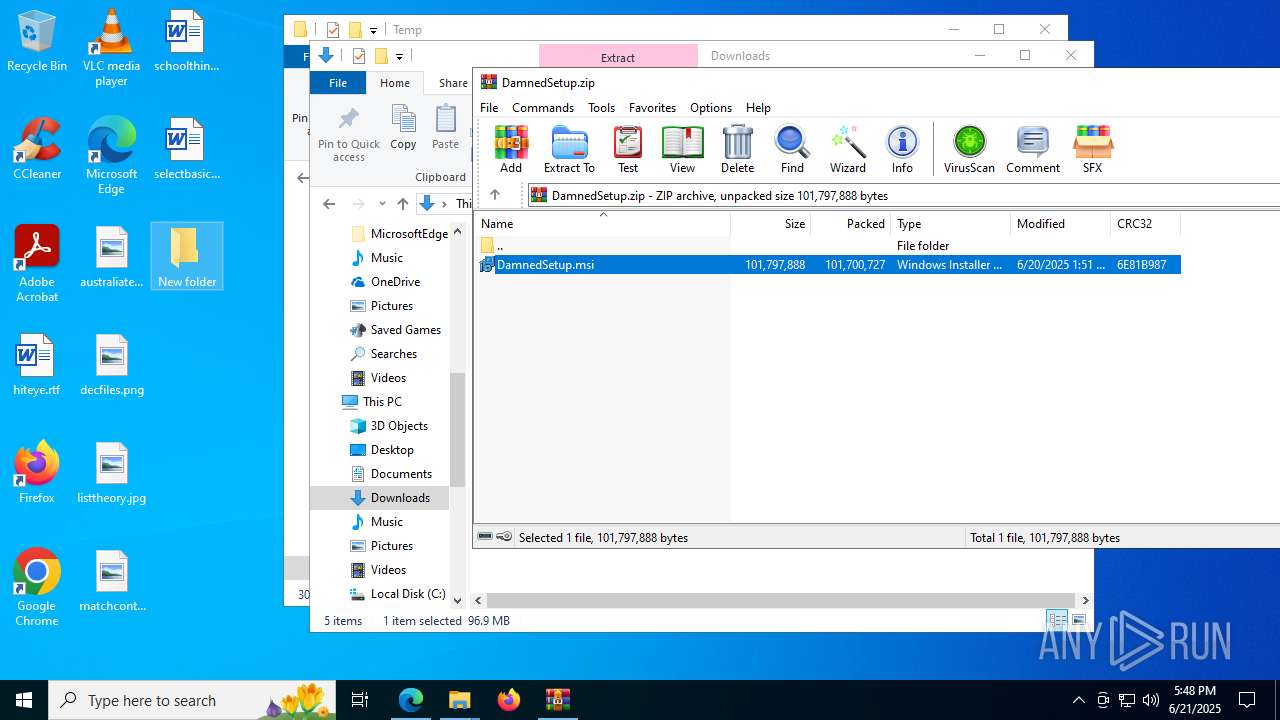Select Local Disk (C:) in navigation pane
Viewport: 1280px width, 720px height.
(408, 594)
